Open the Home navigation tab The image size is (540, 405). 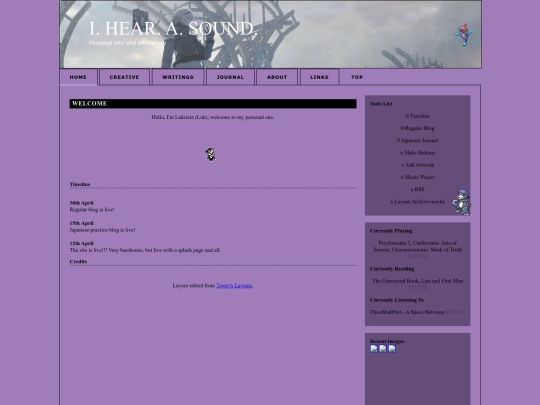click(x=78, y=77)
